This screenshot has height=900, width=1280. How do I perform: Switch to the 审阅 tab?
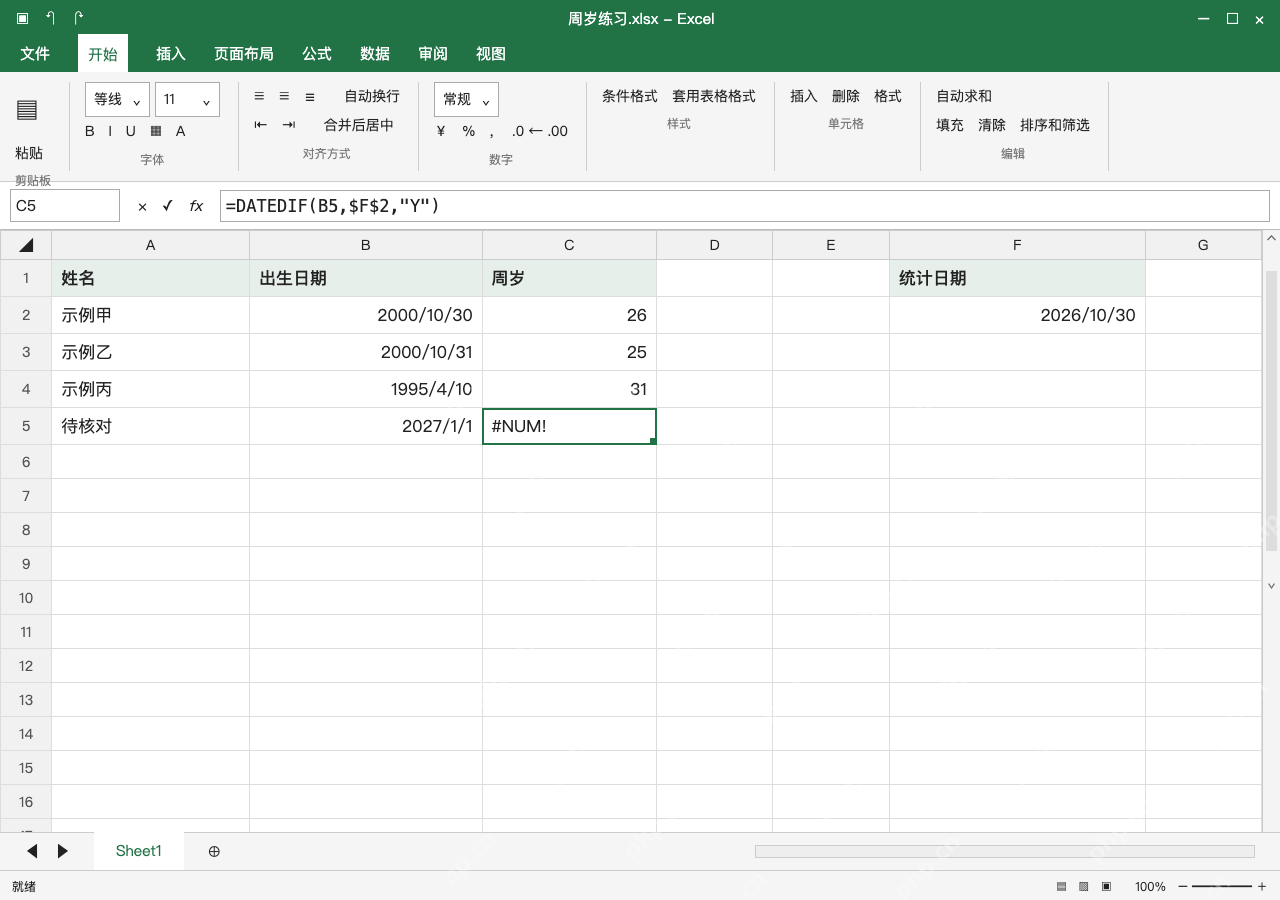click(x=433, y=54)
